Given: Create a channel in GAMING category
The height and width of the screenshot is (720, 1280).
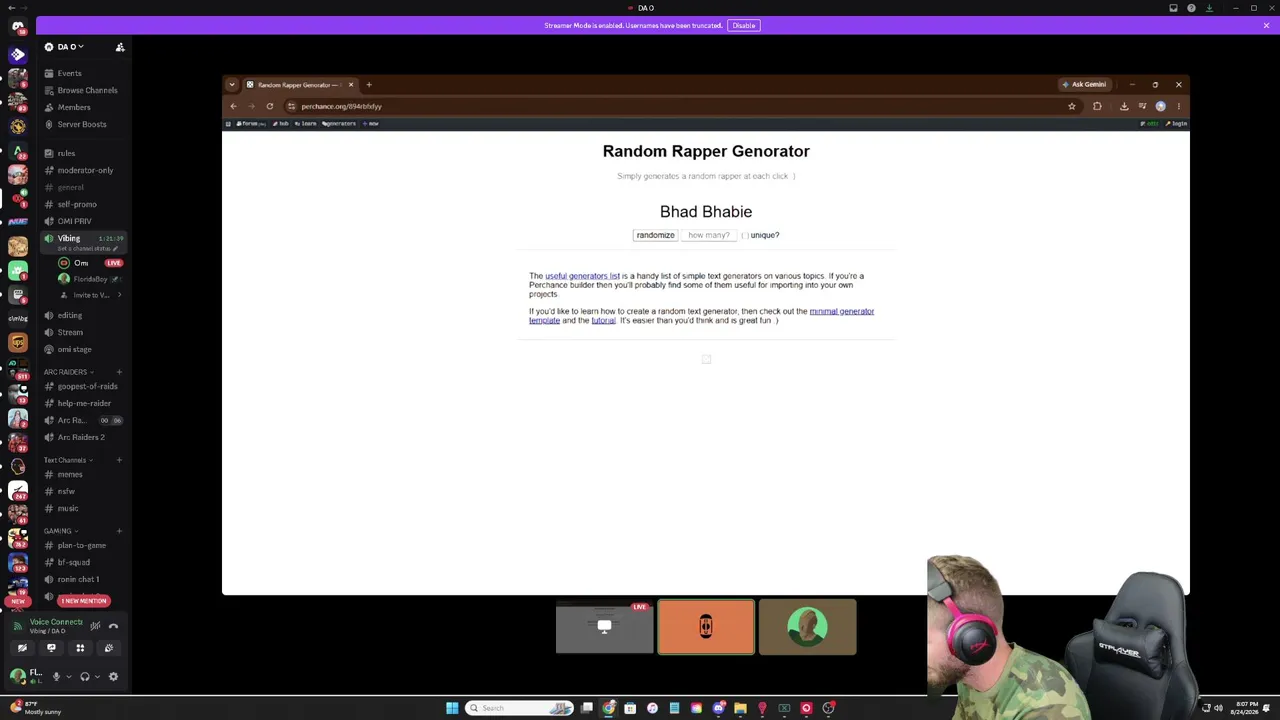Looking at the screenshot, I should [x=119, y=531].
